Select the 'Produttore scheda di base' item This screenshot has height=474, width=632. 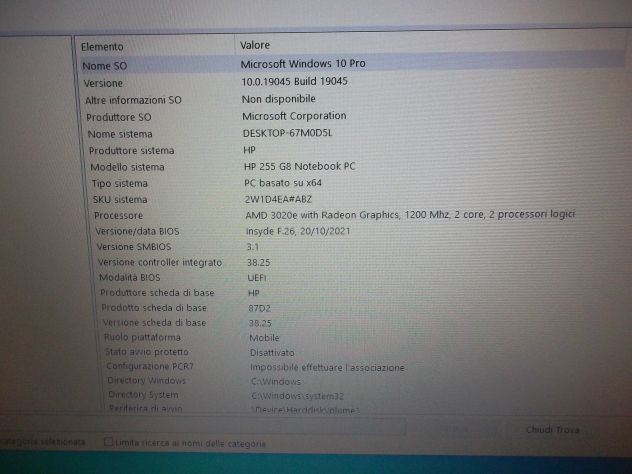(x=157, y=293)
